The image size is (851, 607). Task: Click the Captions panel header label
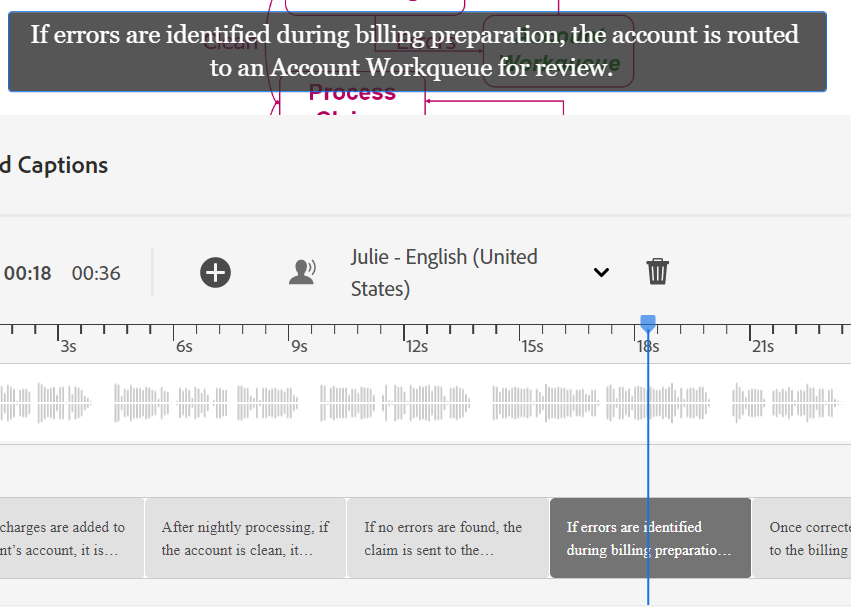click(54, 165)
